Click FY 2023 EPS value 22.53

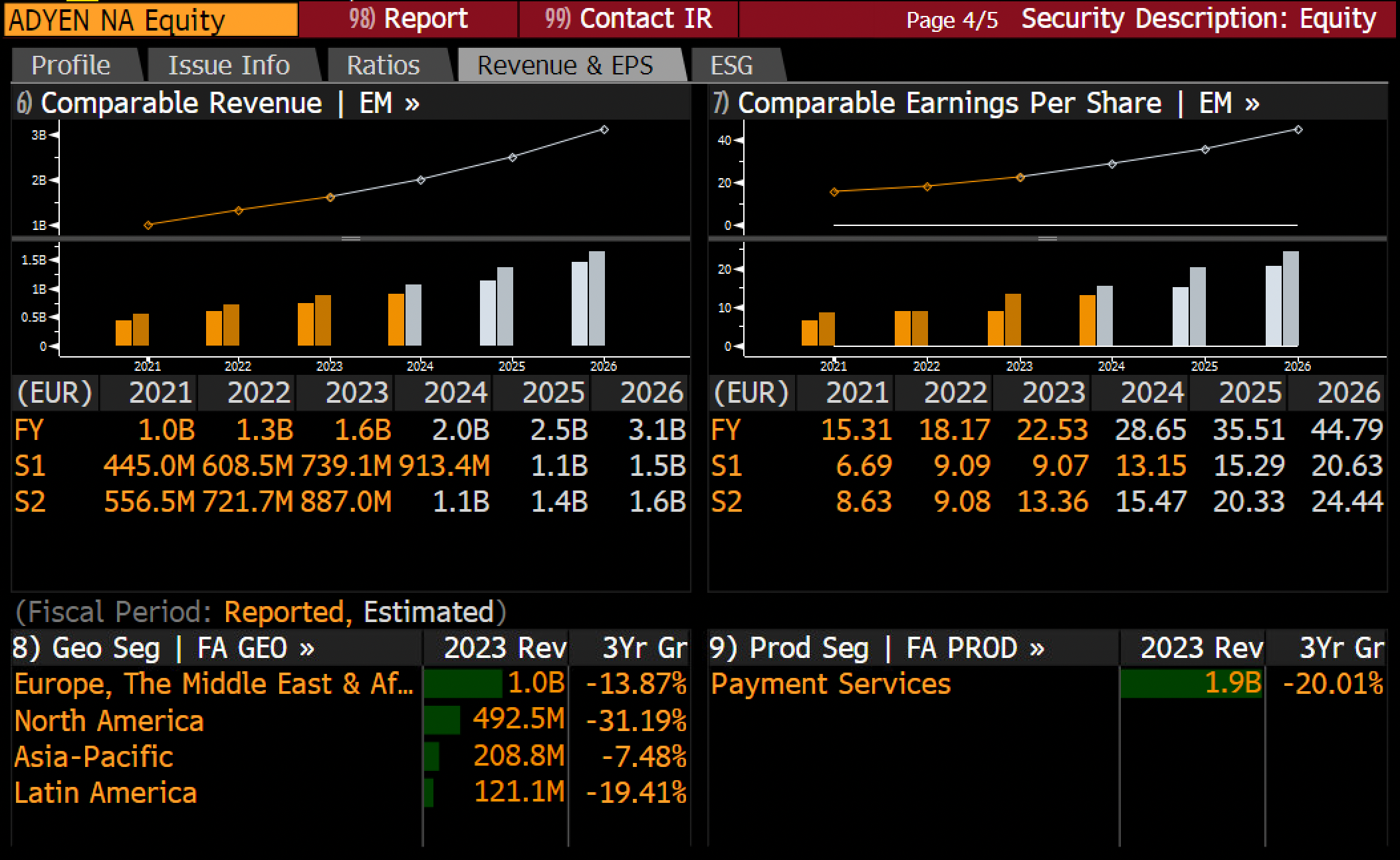(x=1052, y=430)
